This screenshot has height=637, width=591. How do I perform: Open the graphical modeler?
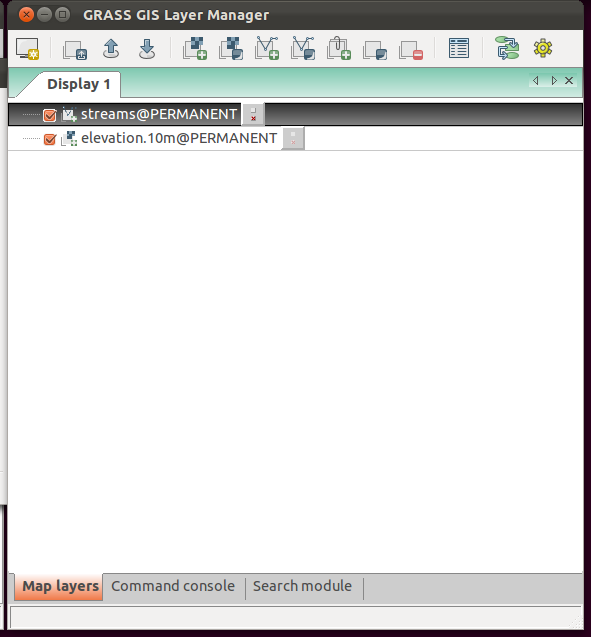pyautogui.click(x=507, y=48)
